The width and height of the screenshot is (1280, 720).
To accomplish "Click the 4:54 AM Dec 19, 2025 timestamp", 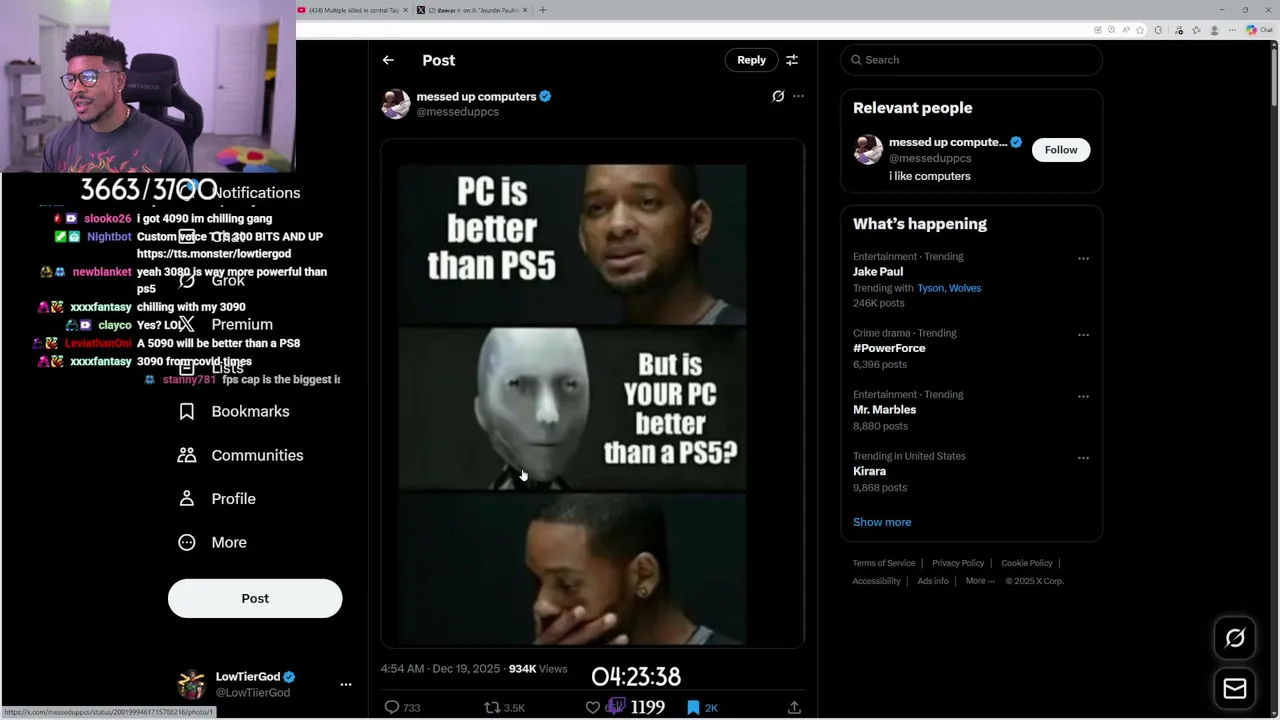I will point(441,669).
